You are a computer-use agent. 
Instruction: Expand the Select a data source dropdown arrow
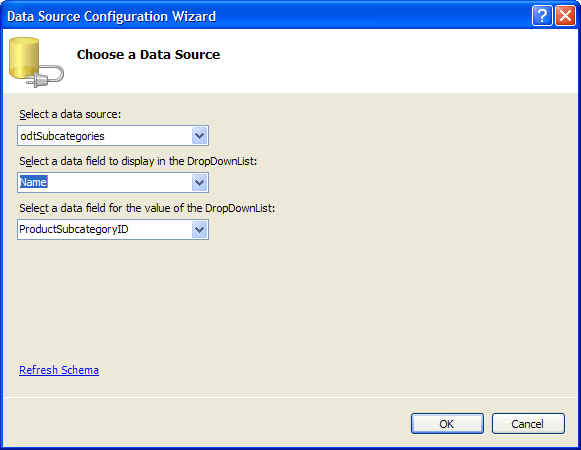pyautogui.click(x=199, y=136)
